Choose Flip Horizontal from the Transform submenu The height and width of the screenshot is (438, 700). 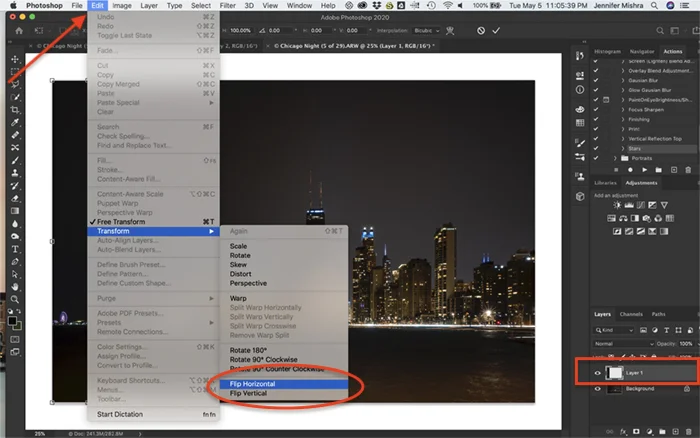(x=254, y=383)
